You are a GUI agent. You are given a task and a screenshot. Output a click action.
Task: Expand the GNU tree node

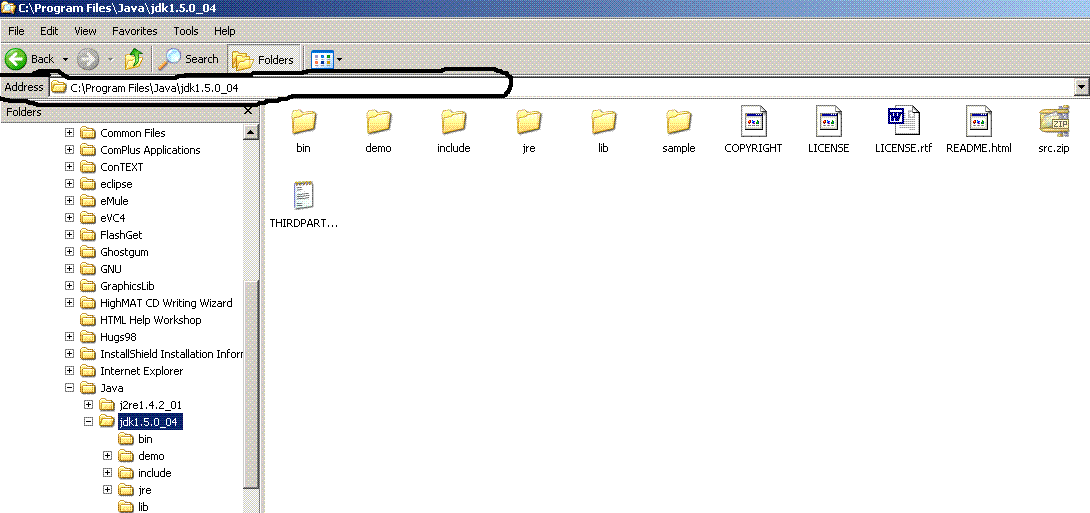[70, 269]
